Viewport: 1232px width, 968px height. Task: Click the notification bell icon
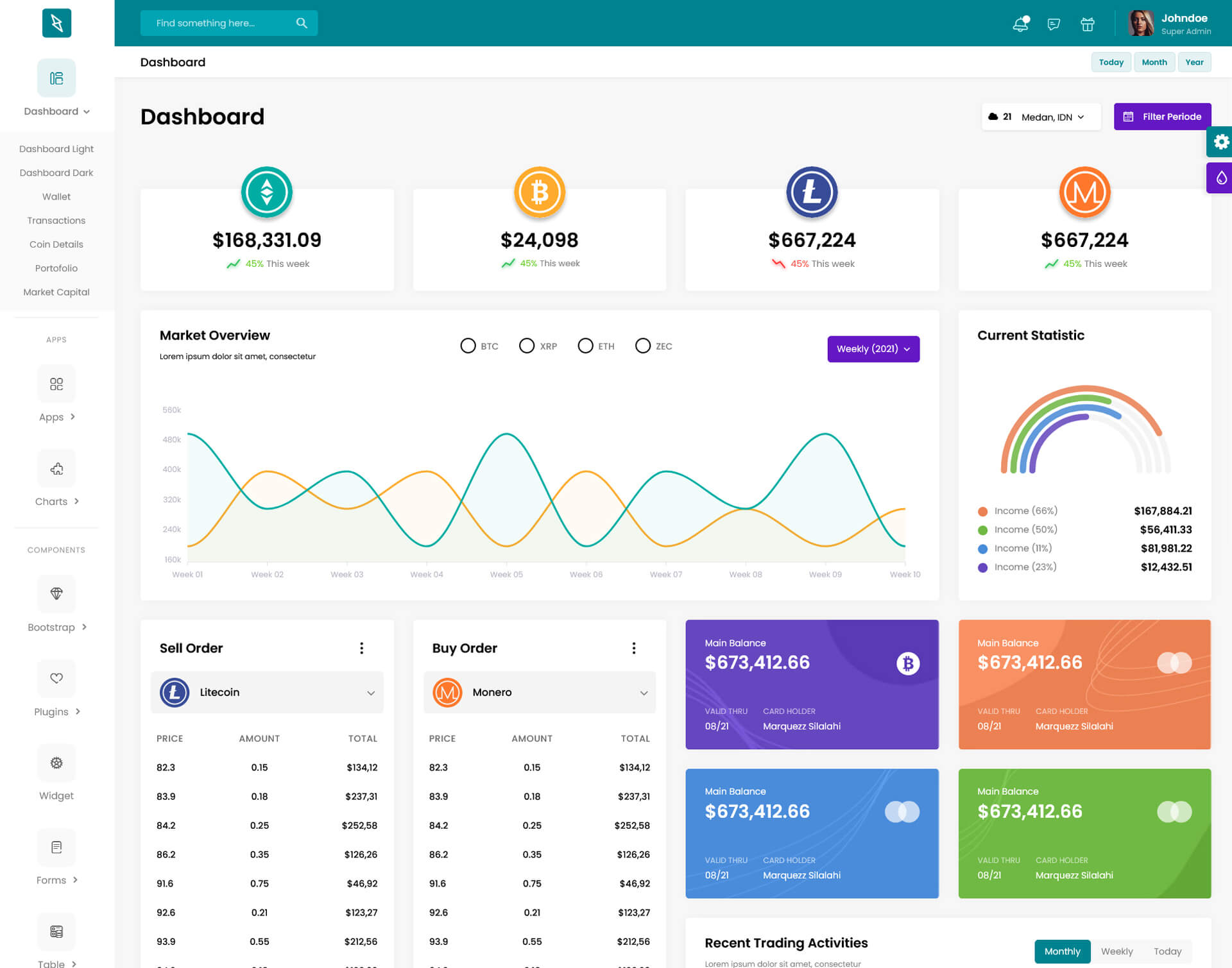(1020, 24)
